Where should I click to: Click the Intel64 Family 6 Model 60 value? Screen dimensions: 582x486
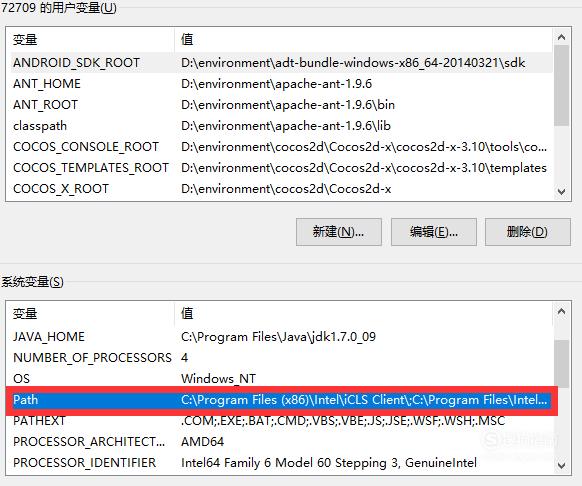pyautogui.click(x=329, y=463)
